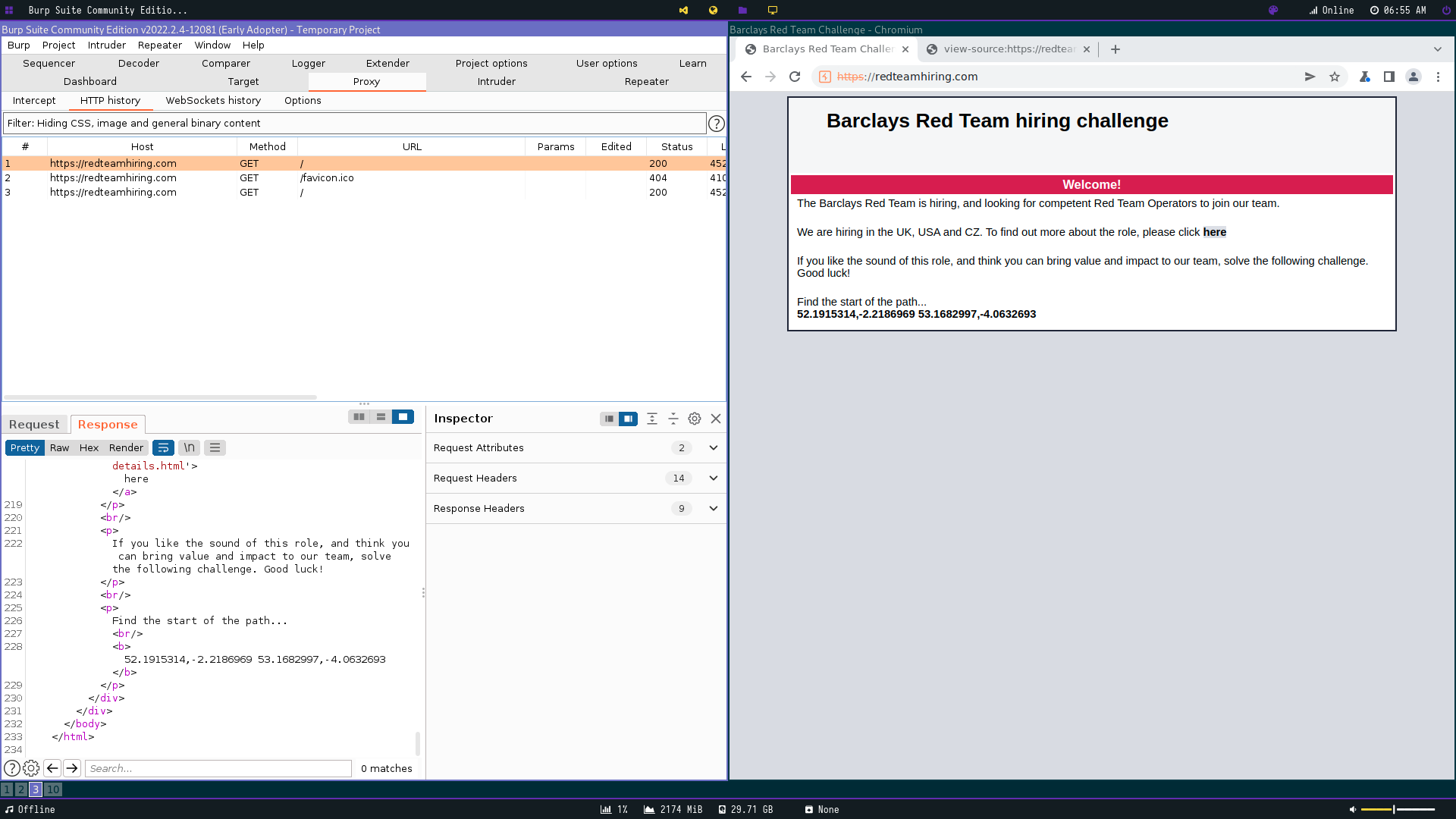Click the expand all Inspector sections icon

[651, 419]
